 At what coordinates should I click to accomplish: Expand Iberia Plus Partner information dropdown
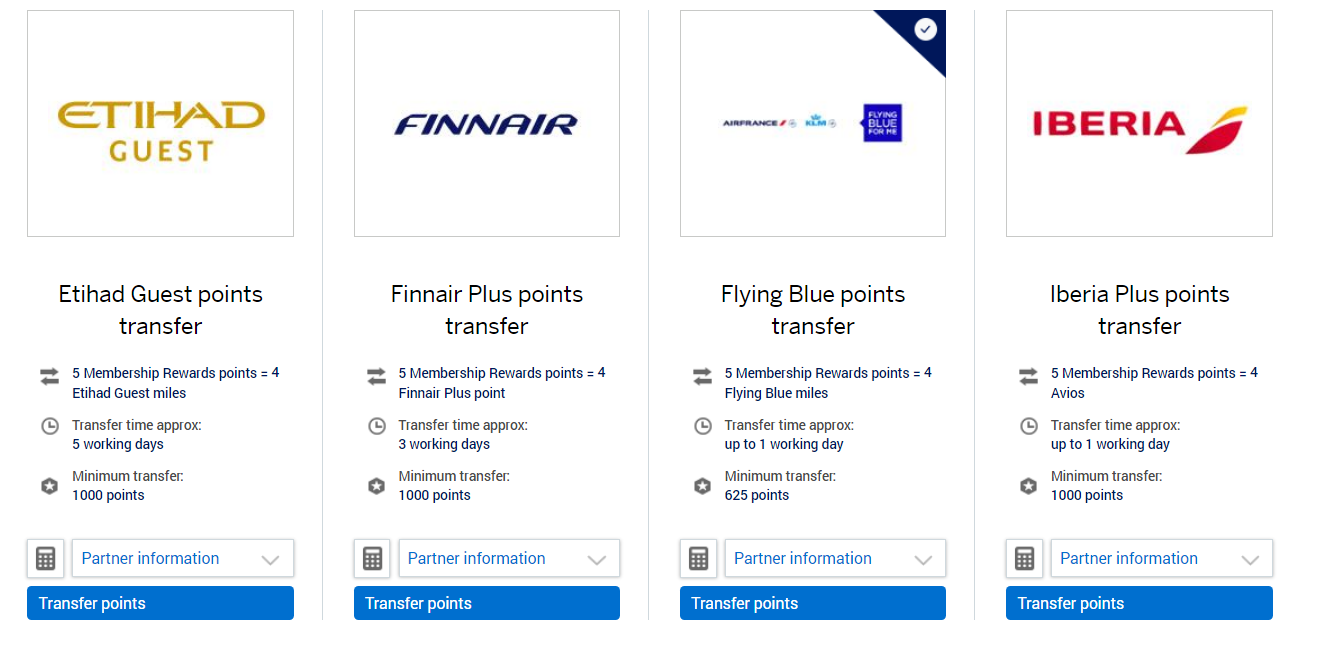click(1160, 558)
